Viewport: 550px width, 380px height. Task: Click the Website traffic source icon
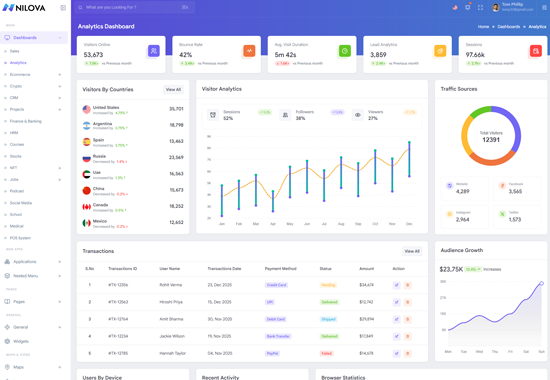coord(449,186)
